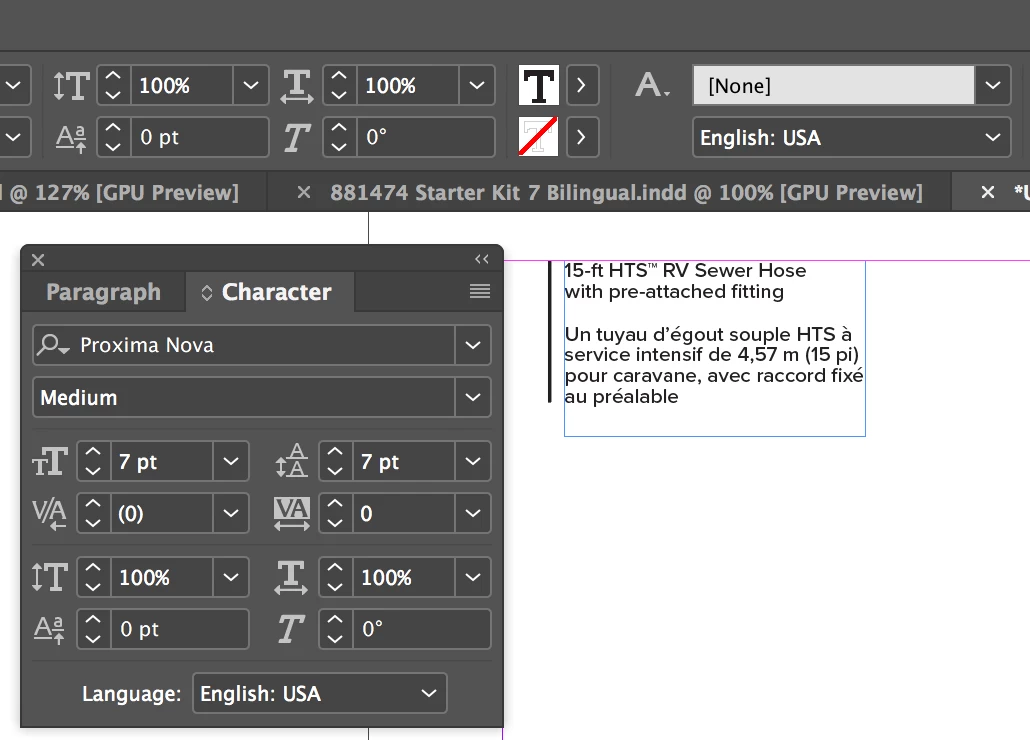
Task: Click the font search icon in Character panel
Action: point(53,345)
